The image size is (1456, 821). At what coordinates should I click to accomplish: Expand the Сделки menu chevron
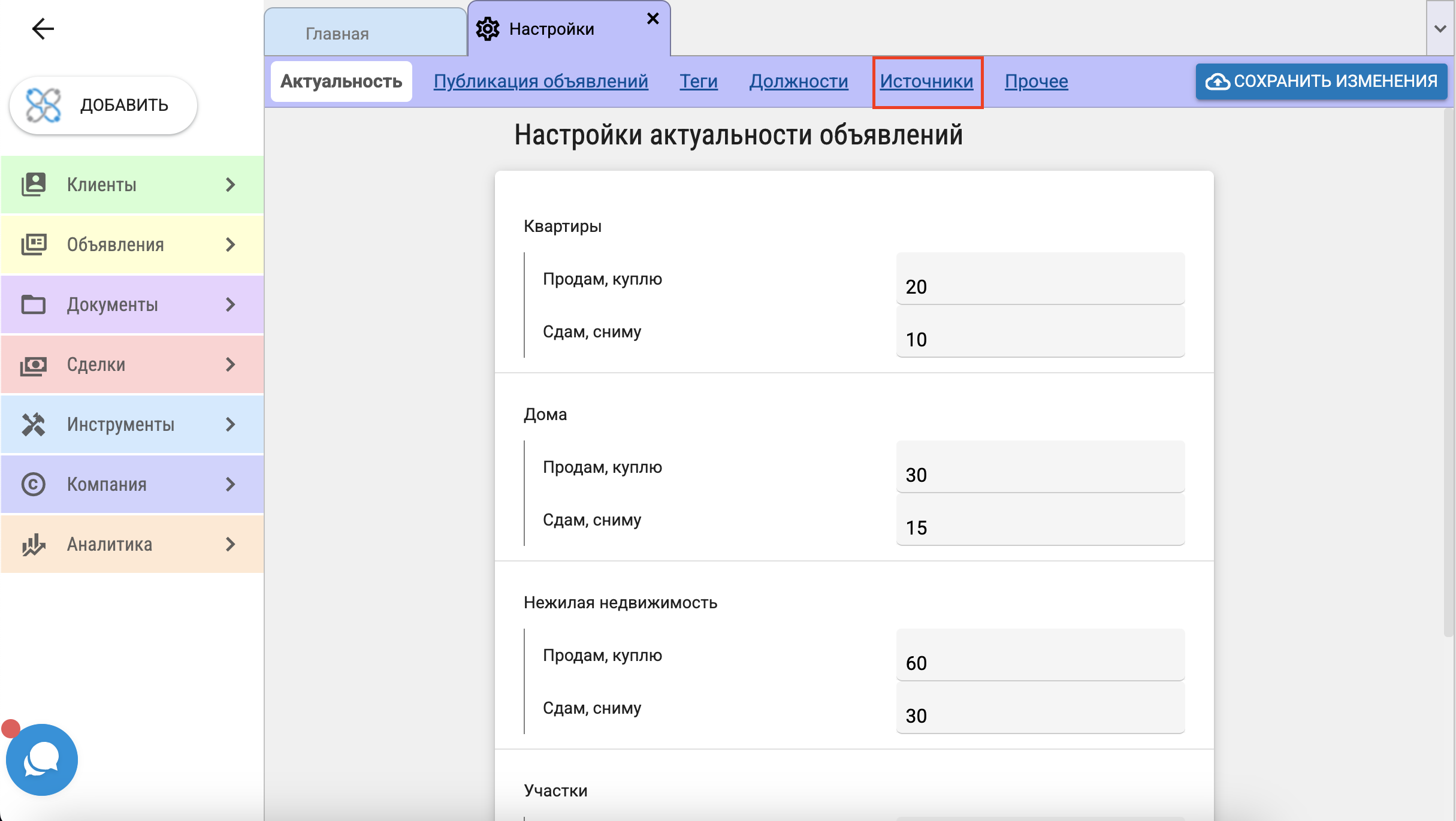coord(231,364)
